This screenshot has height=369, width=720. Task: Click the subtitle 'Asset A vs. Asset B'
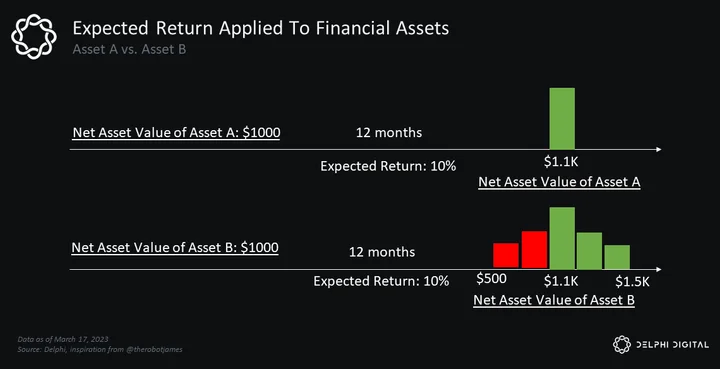point(129,50)
